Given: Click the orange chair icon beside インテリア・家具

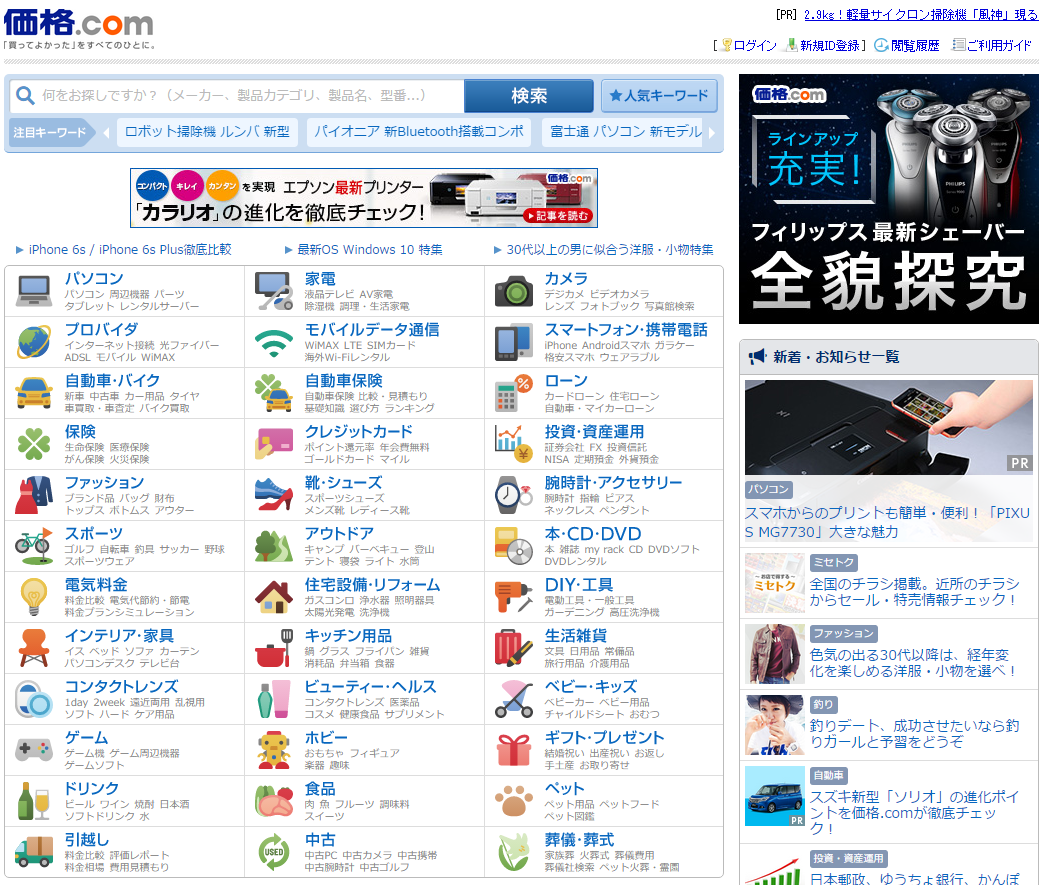Looking at the screenshot, I should click(x=34, y=649).
